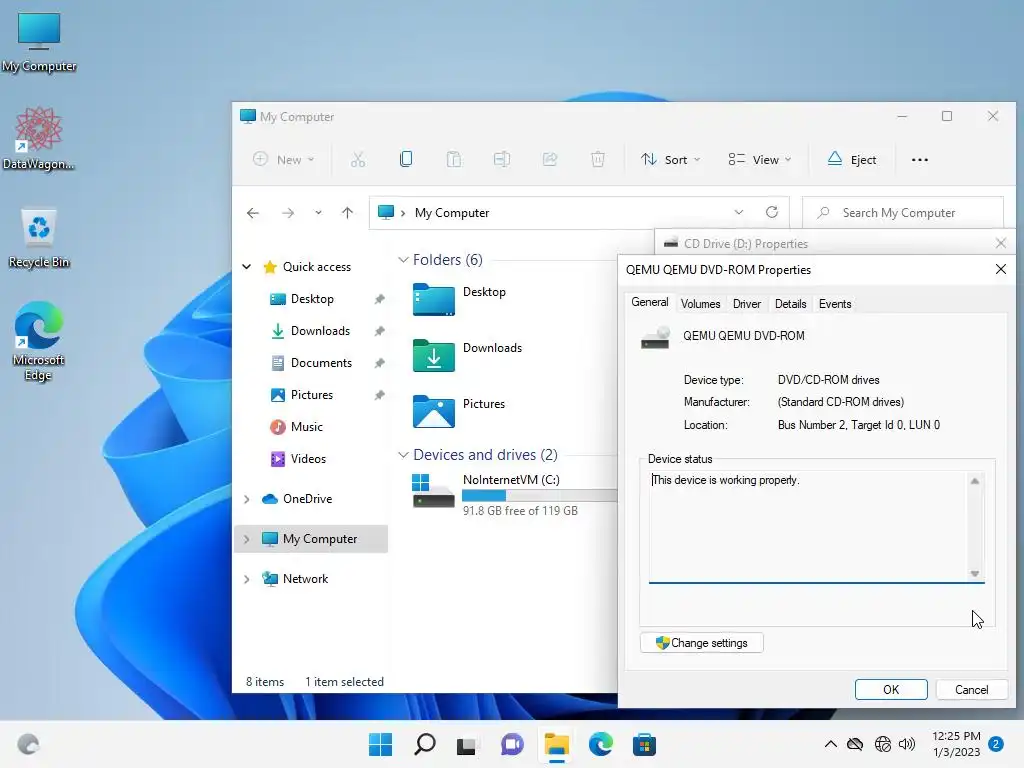Screen dimensions: 1024x768
Task: Collapse the Quick access tree node
Action: coord(247,266)
